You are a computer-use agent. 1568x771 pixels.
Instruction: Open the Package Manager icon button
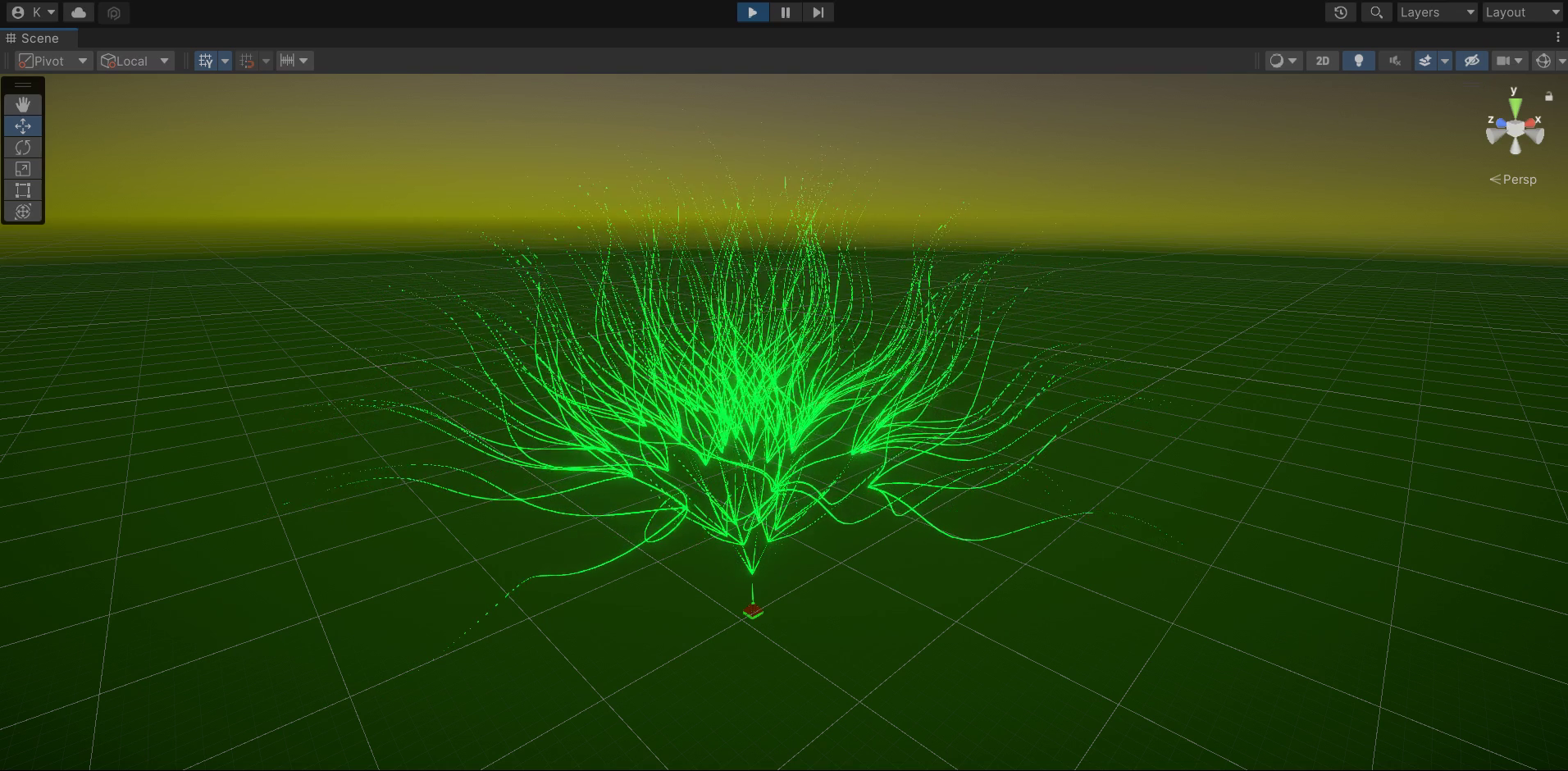click(x=114, y=12)
